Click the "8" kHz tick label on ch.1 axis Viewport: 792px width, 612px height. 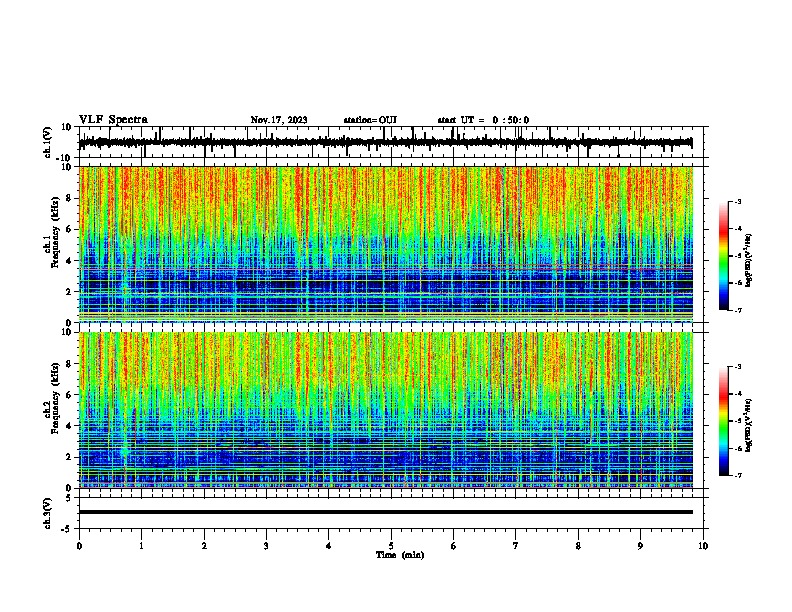pyautogui.click(x=69, y=198)
